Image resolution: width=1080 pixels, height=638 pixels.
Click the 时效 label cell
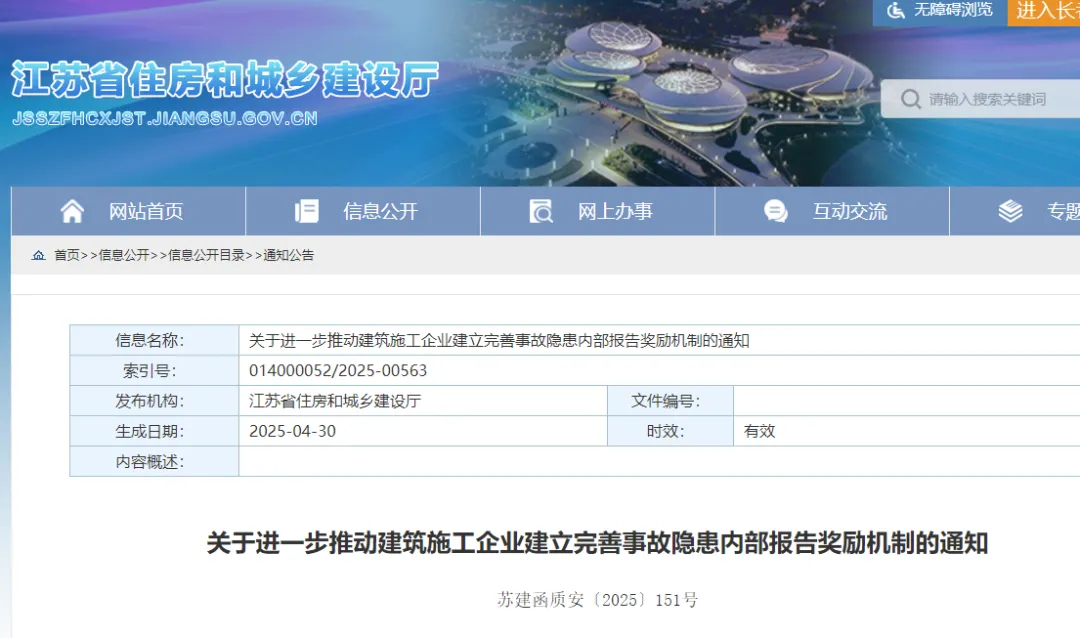click(670, 431)
